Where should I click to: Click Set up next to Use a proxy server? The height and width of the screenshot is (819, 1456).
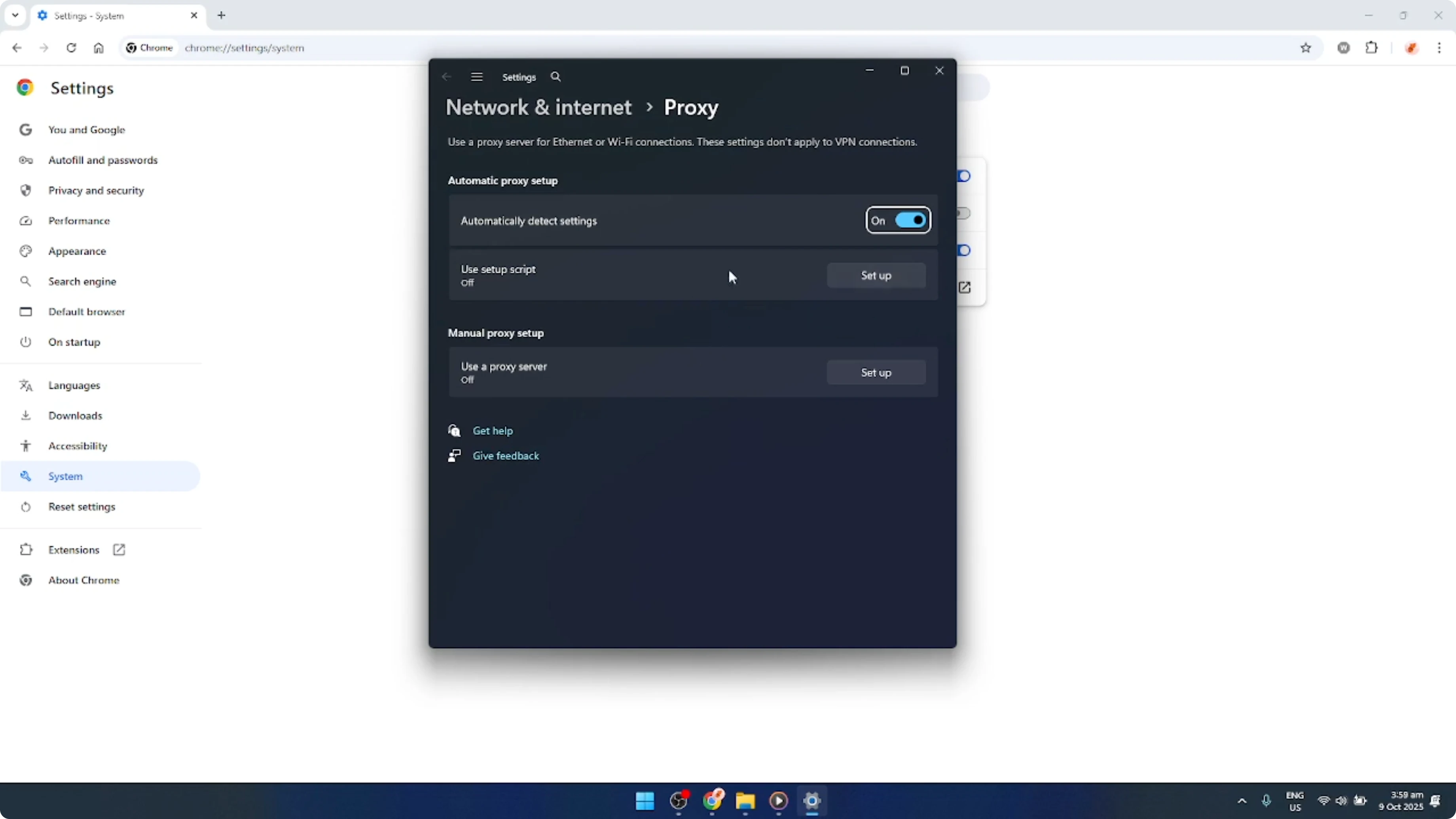point(876,372)
